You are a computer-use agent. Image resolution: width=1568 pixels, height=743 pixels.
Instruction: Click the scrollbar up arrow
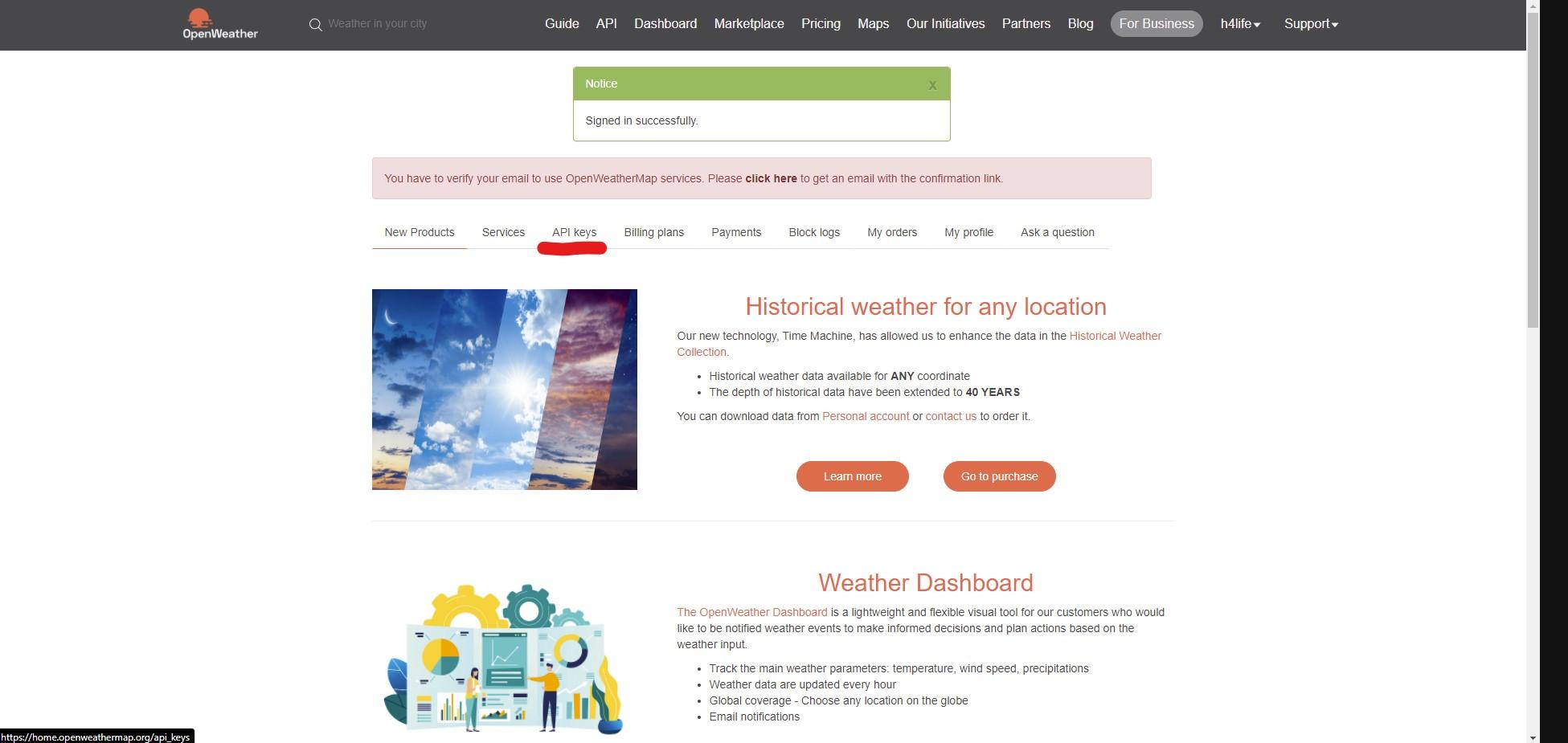click(1533, 6)
